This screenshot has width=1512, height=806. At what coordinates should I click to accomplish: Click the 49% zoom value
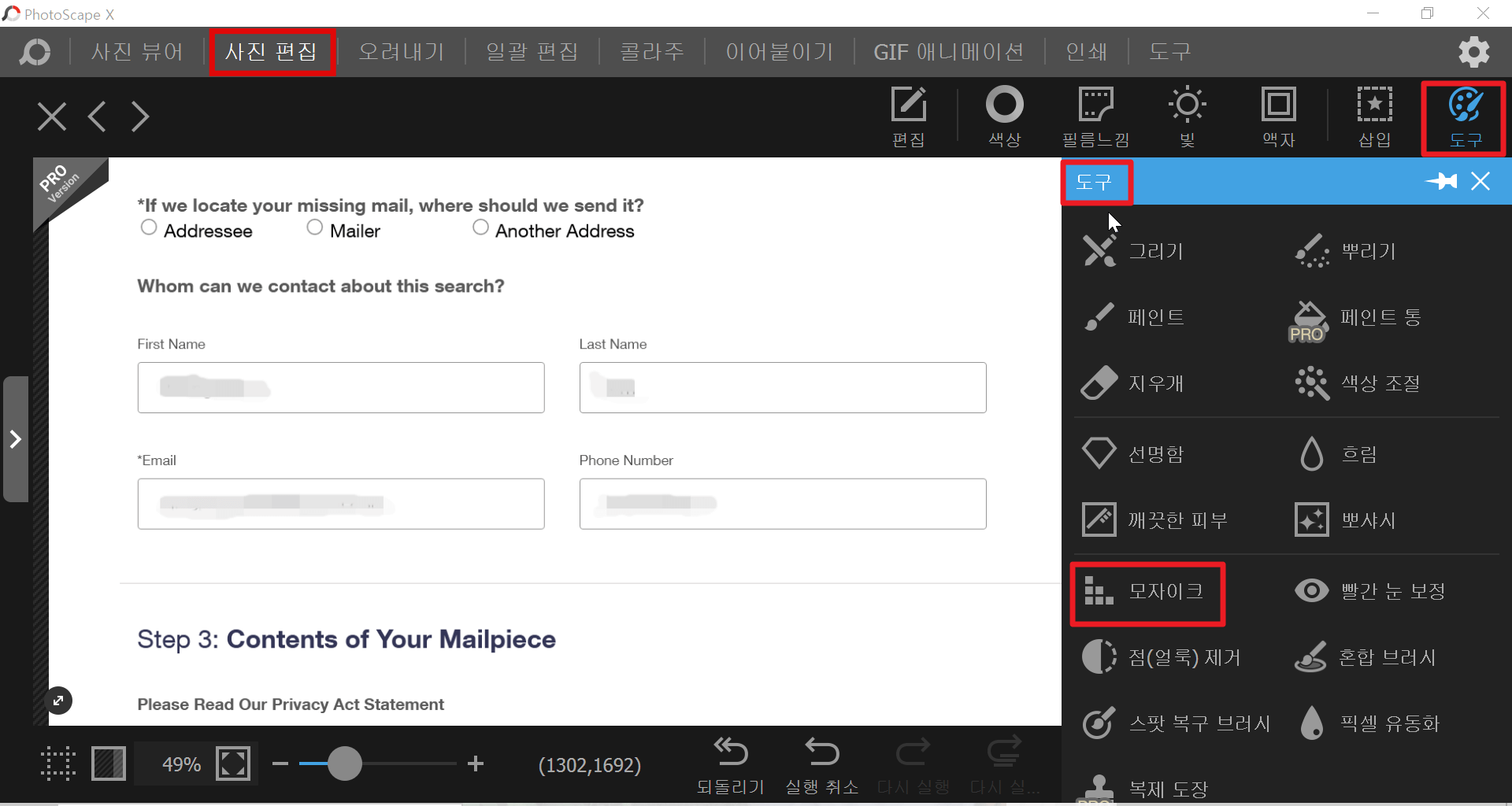181,764
